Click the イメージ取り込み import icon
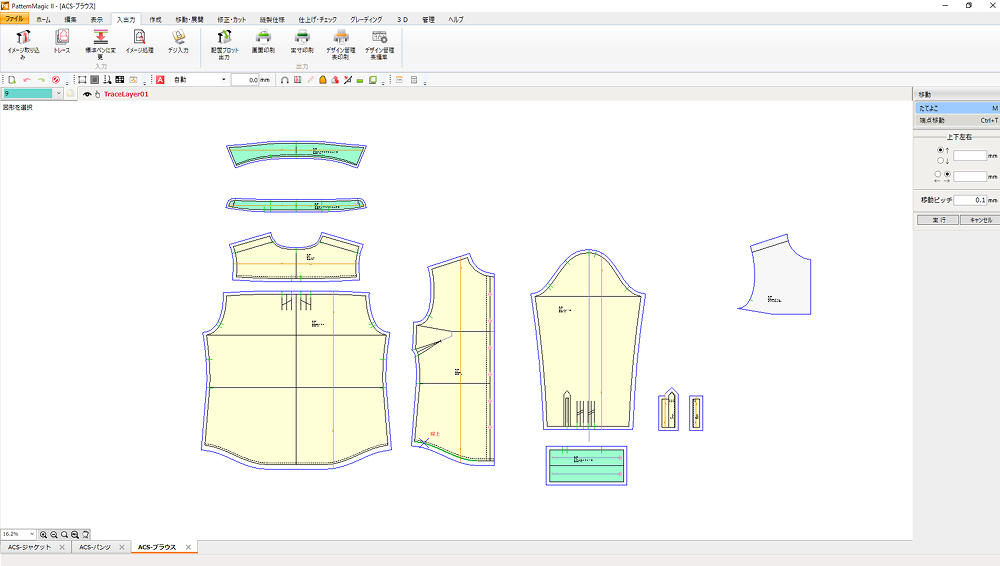Image resolution: width=1000 pixels, height=566 pixels. [22, 38]
